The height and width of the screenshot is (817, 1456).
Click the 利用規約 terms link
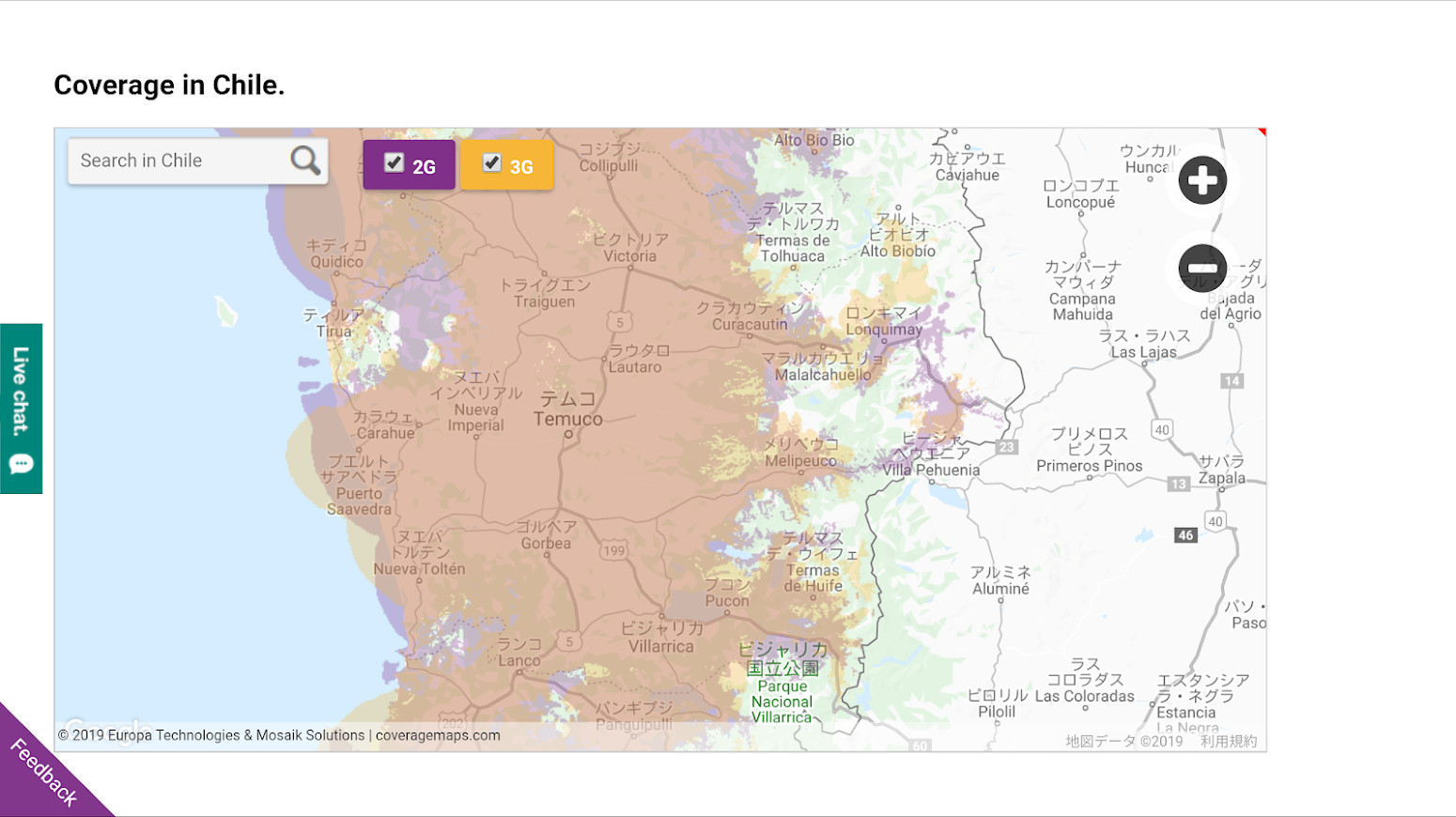(1228, 741)
